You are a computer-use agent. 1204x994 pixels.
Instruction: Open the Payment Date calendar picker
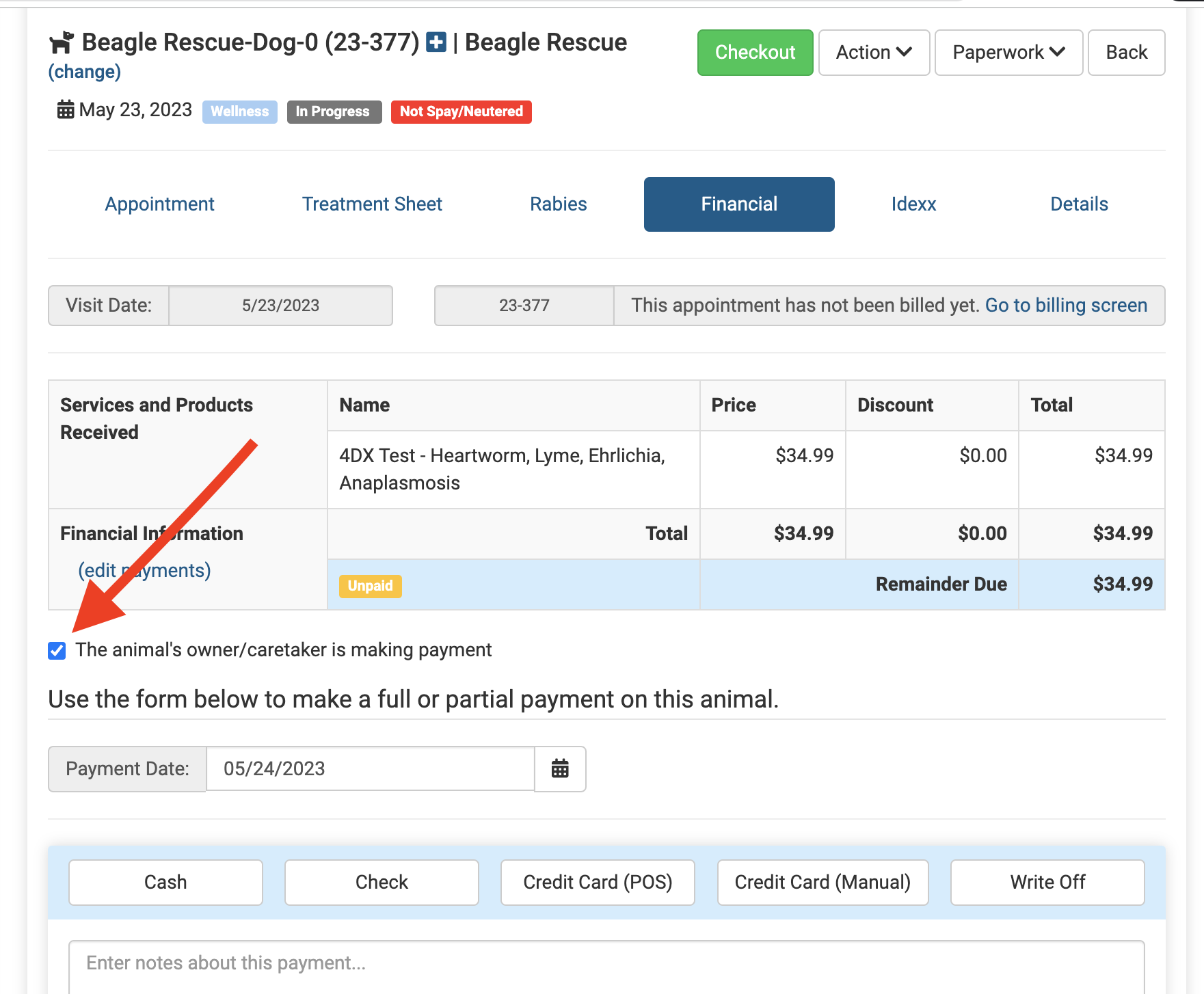(x=560, y=769)
